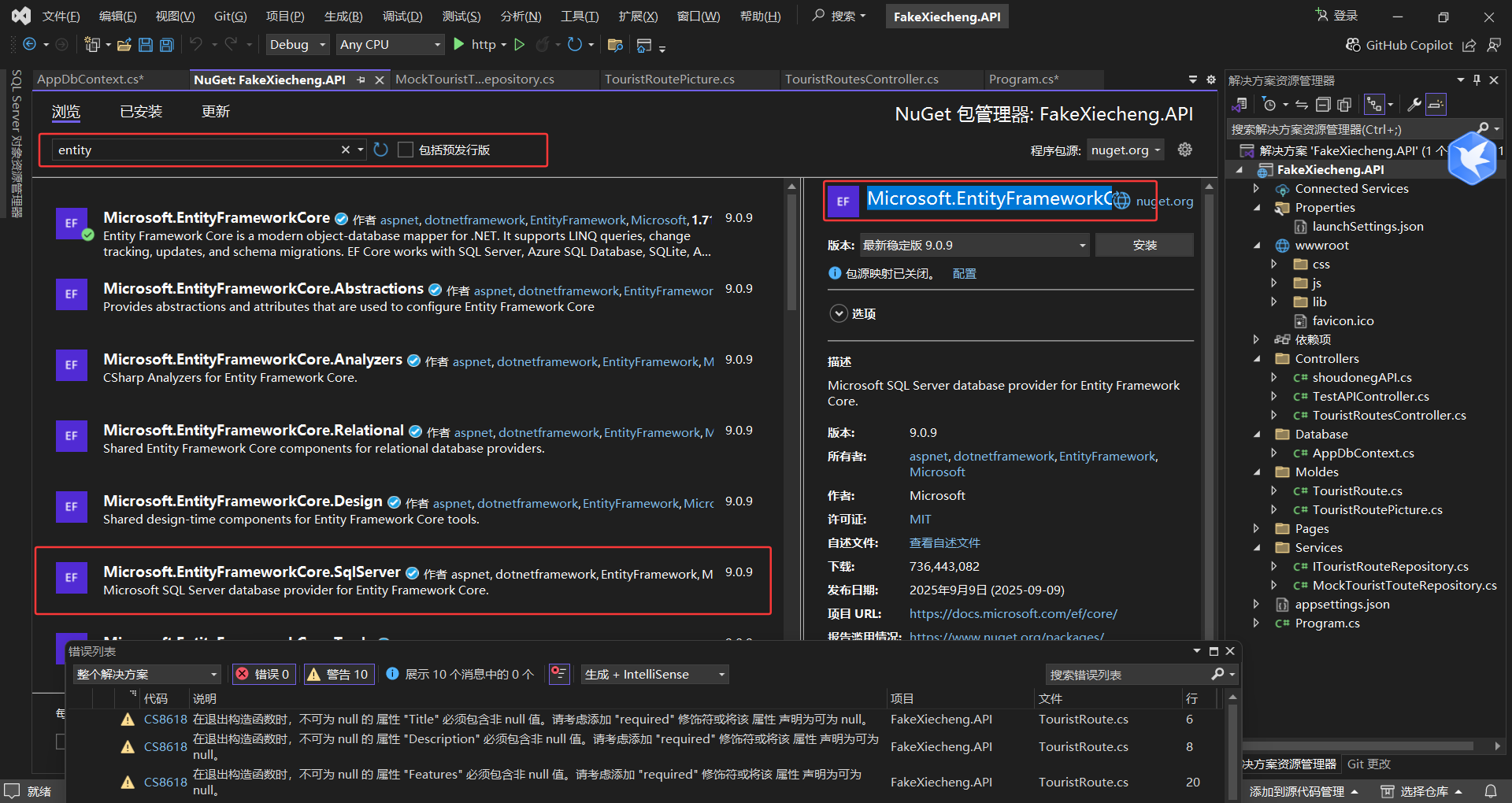
Task: Click the NuGet settings gear icon
Action: point(1185,150)
